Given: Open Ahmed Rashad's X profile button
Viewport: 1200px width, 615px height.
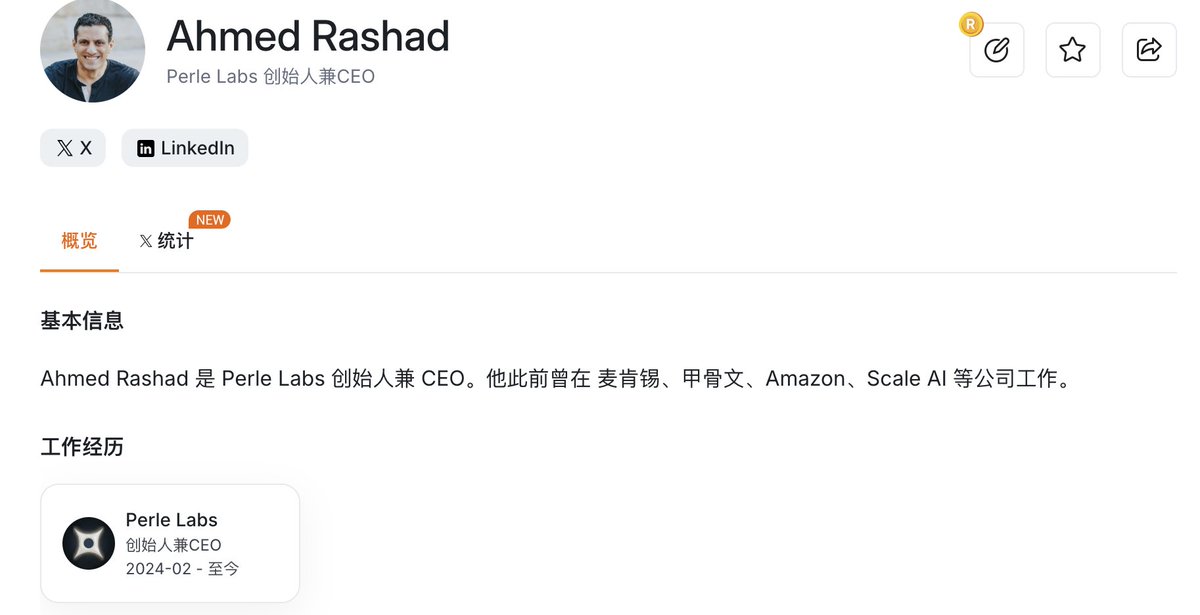Looking at the screenshot, I should (73, 148).
